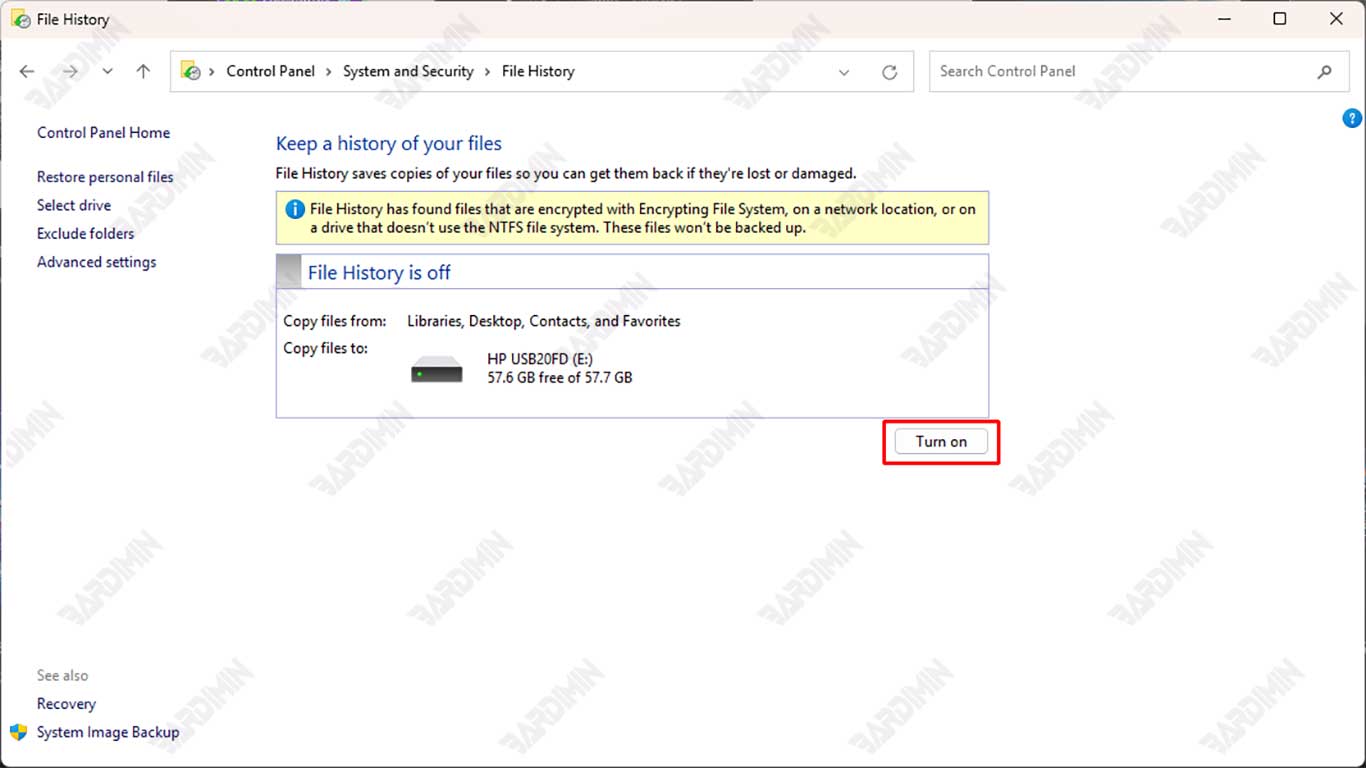Expand the address bar history dropdown
1366x768 pixels.
point(844,72)
